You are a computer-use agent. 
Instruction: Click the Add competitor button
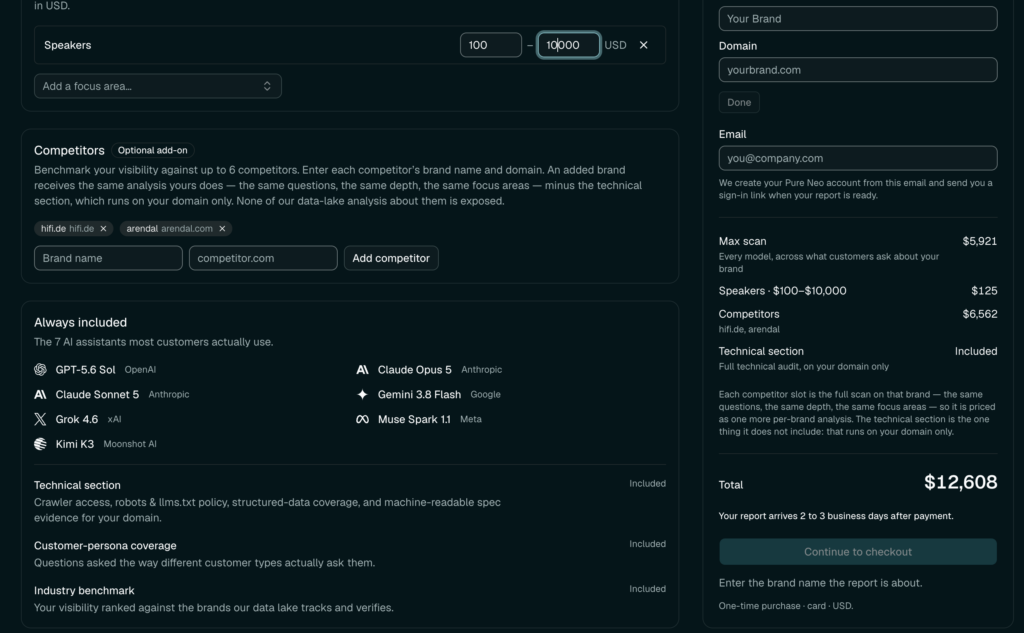pyautogui.click(x=391, y=258)
